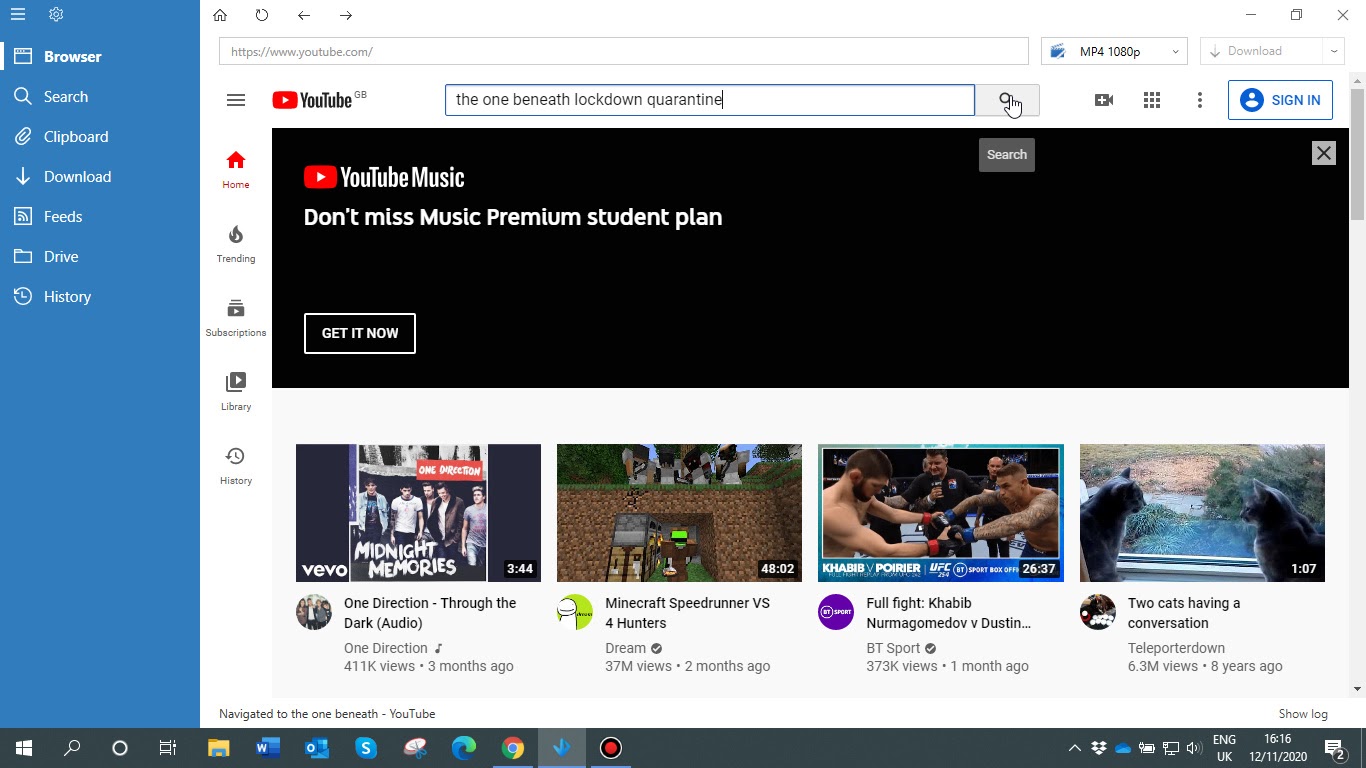The image size is (1366, 768).
Task: Click the YouTube logo
Action: pyautogui.click(x=313, y=100)
